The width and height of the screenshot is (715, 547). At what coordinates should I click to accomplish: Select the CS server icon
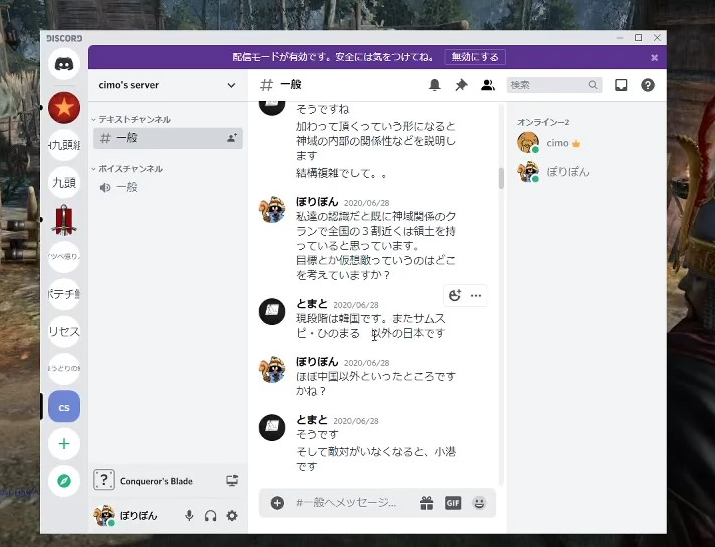64,407
